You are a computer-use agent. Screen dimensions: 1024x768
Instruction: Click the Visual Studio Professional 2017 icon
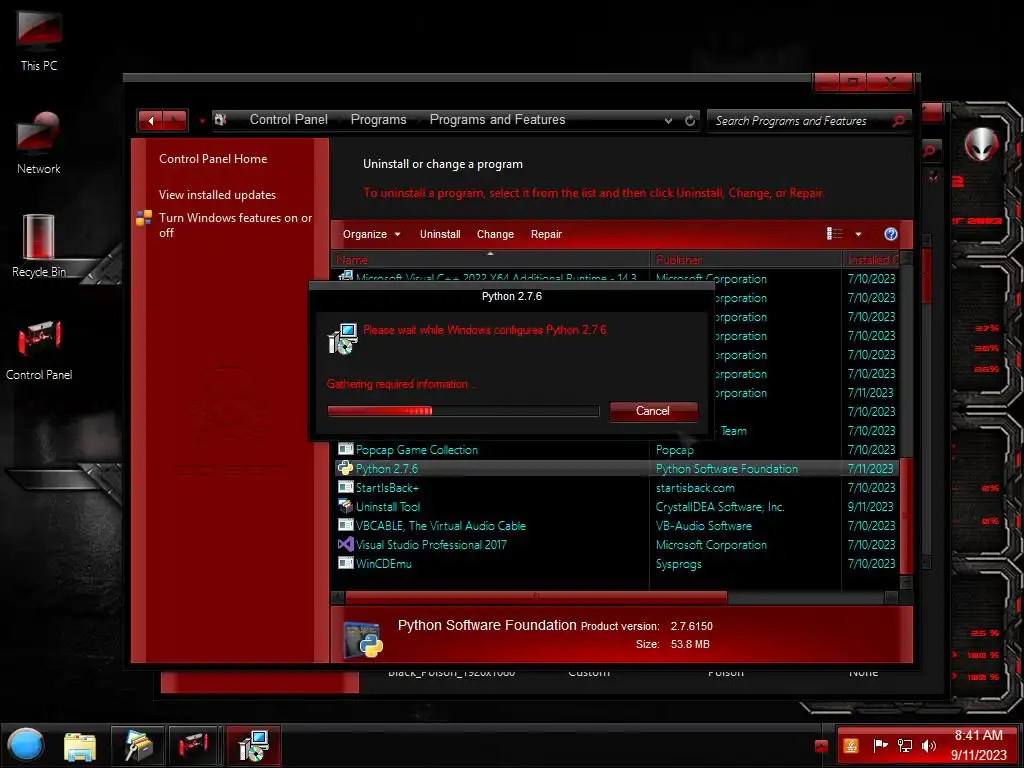coord(345,544)
